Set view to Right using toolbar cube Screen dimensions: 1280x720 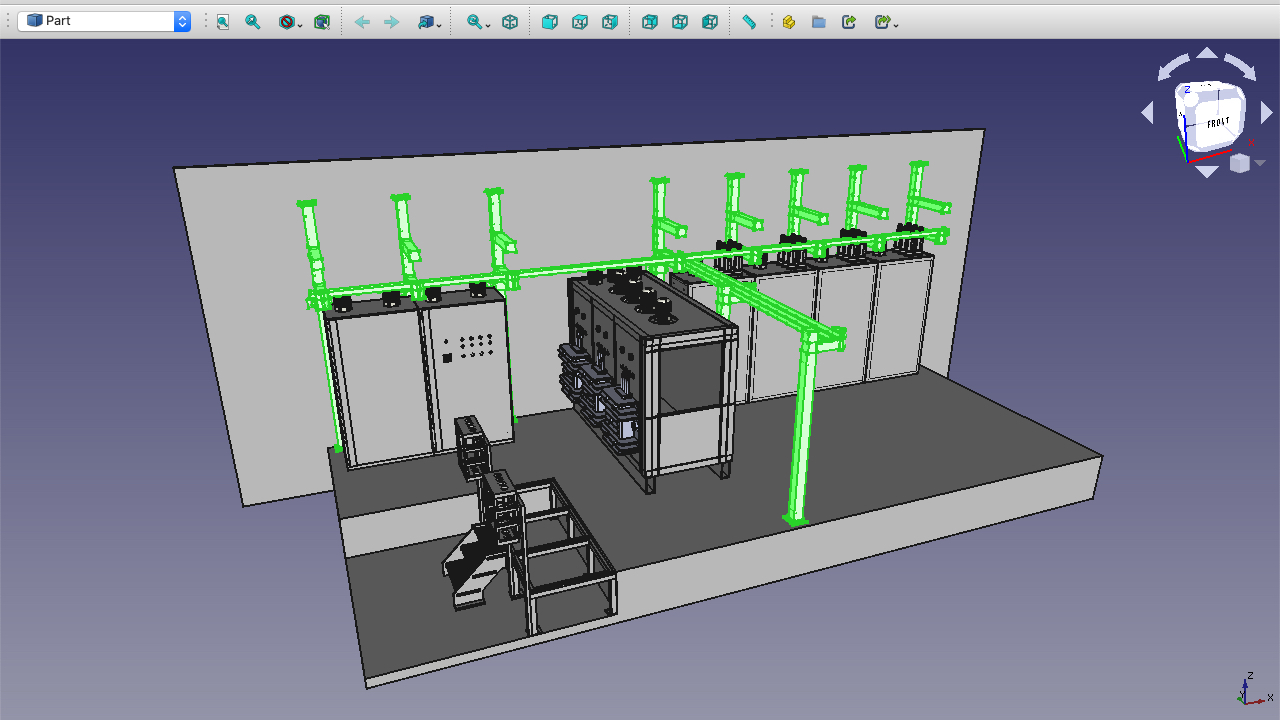click(610, 21)
